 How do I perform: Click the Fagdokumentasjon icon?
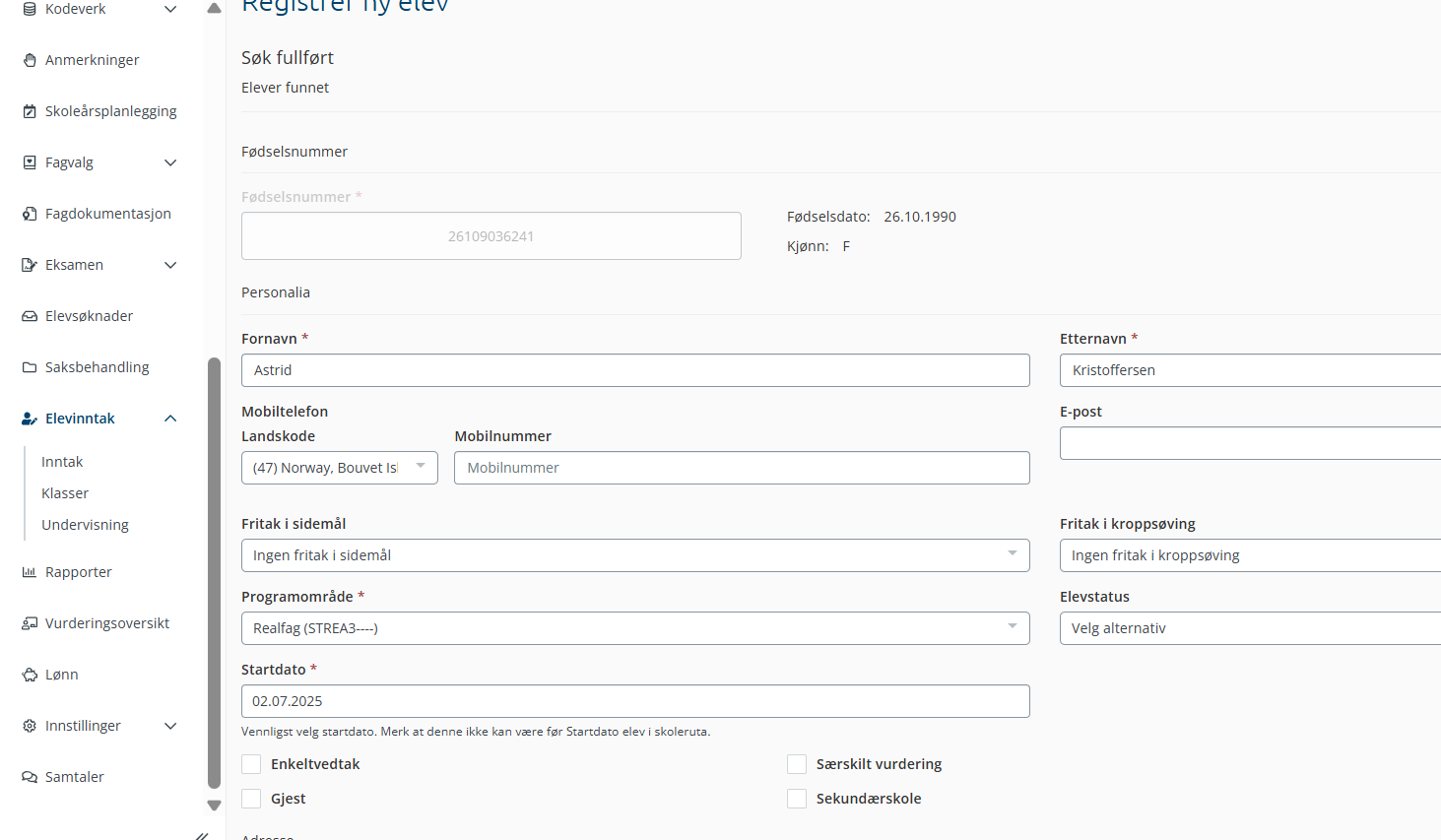[30, 214]
